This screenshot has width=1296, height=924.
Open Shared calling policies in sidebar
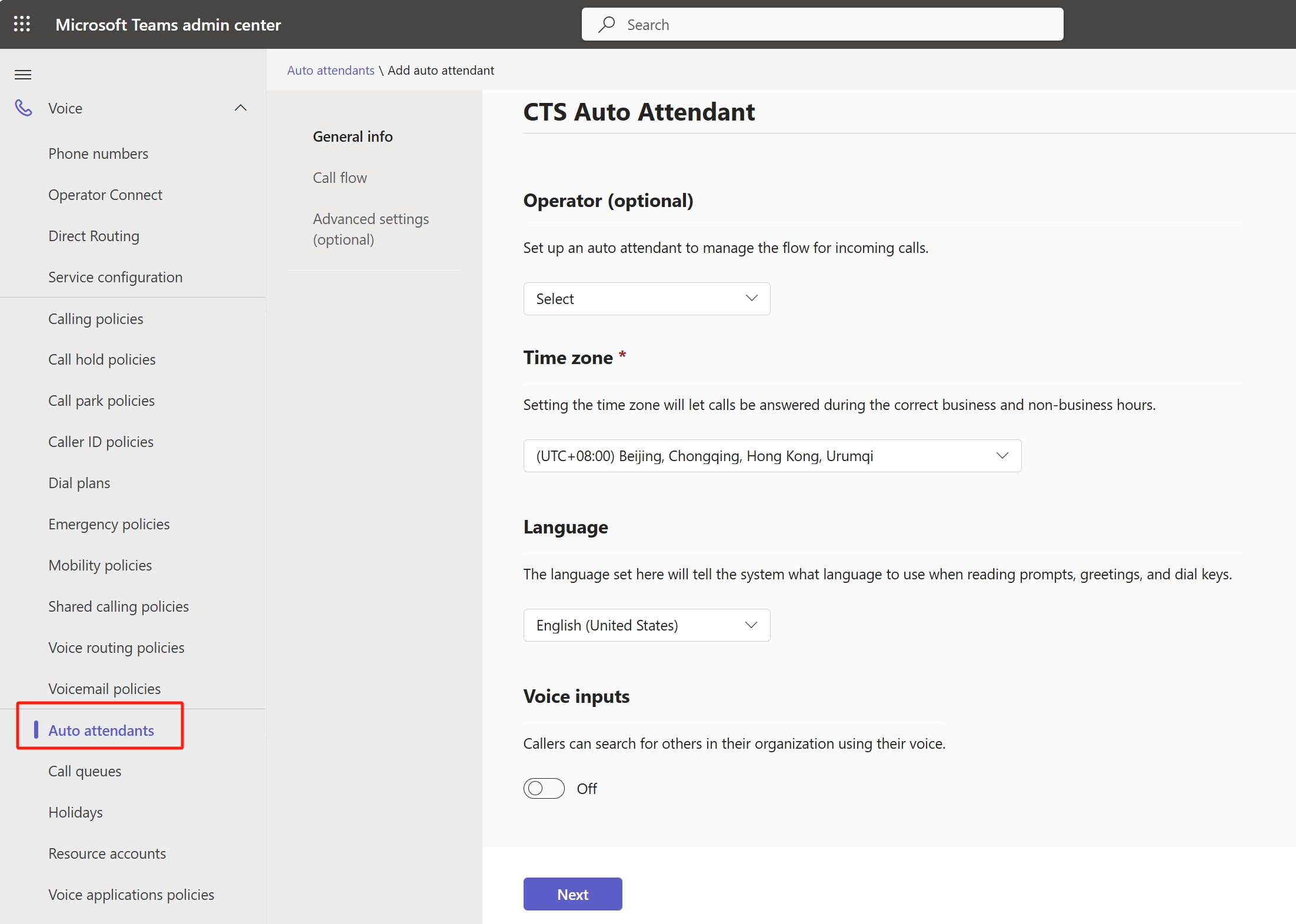[119, 606]
